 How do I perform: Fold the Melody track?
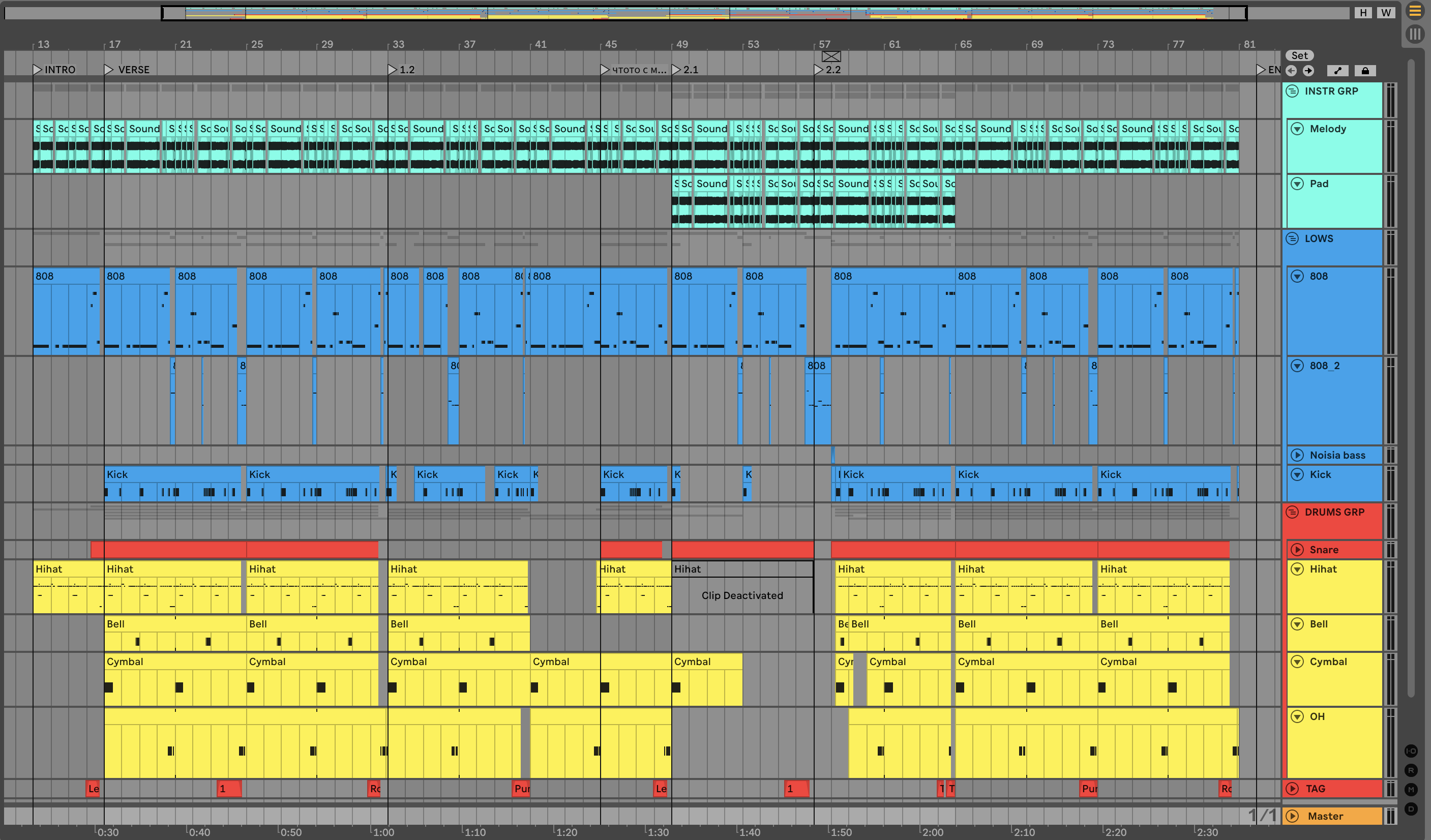pyautogui.click(x=1298, y=129)
